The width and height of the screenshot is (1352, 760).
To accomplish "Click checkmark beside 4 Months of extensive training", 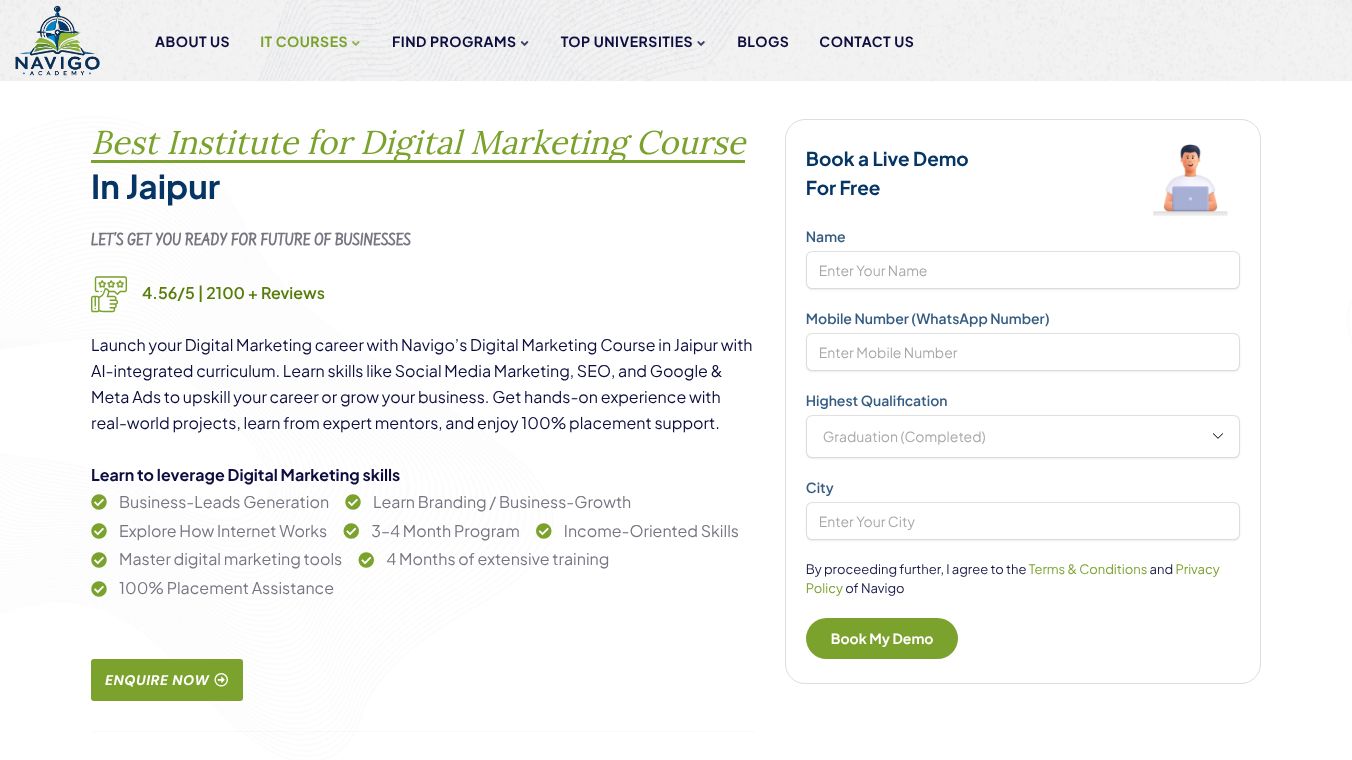I will 366,560.
